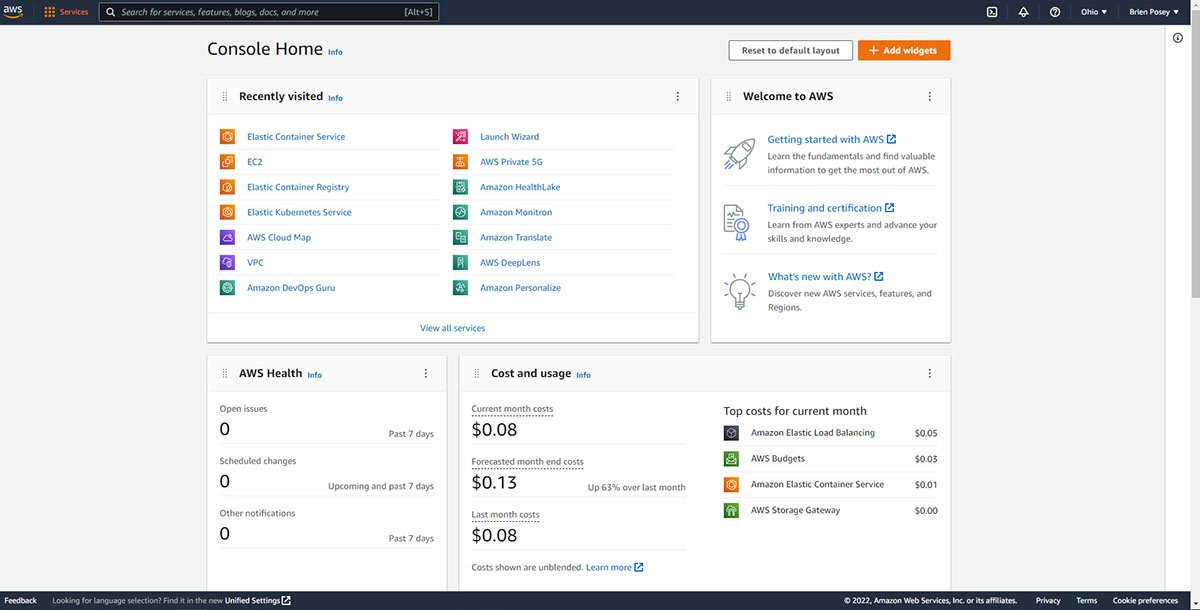Expand the Ohio region dropdown
This screenshot has width=1200, height=610.
1095,12
